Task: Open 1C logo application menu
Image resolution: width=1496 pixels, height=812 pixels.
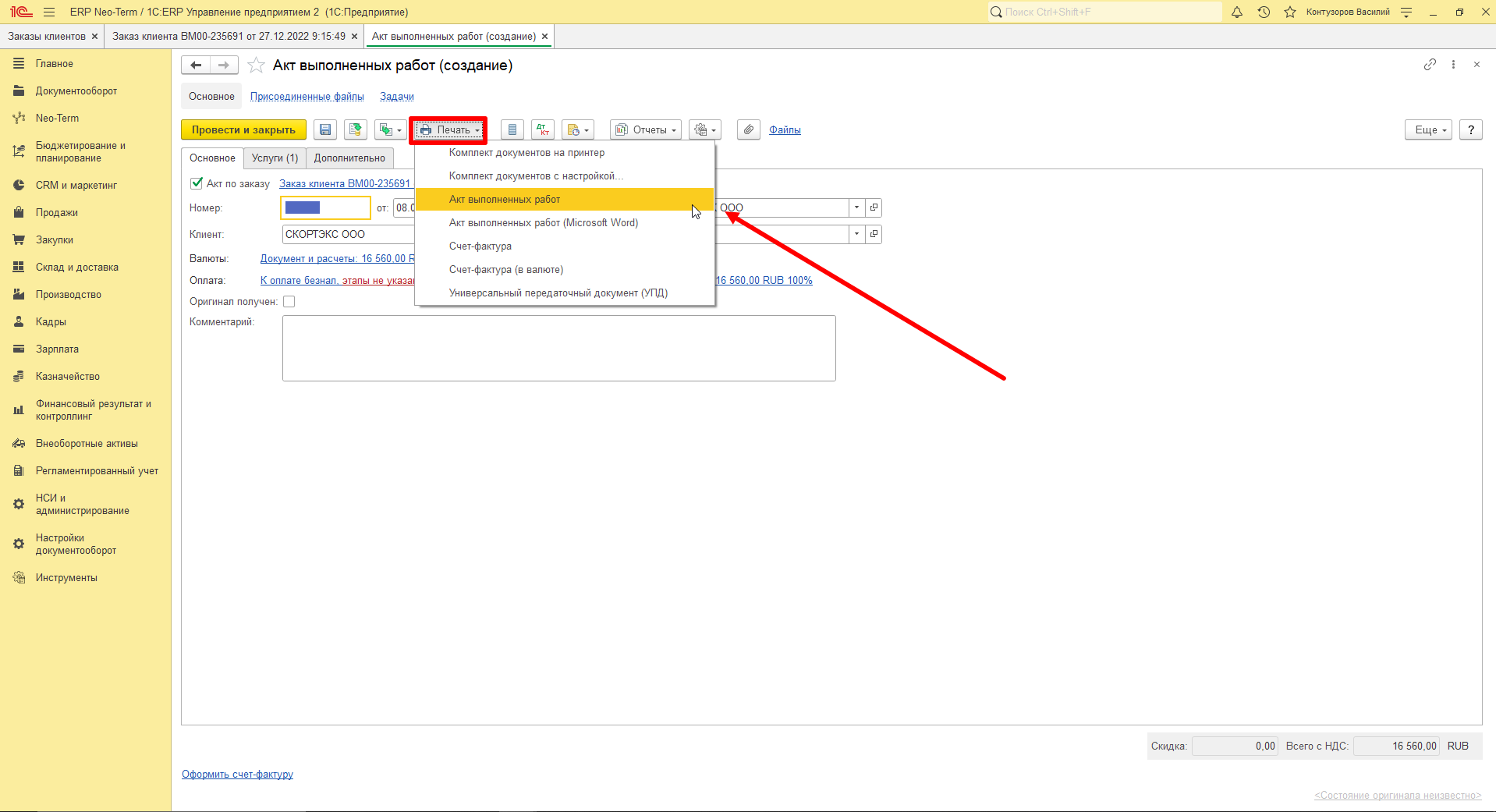Action: (x=21, y=12)
